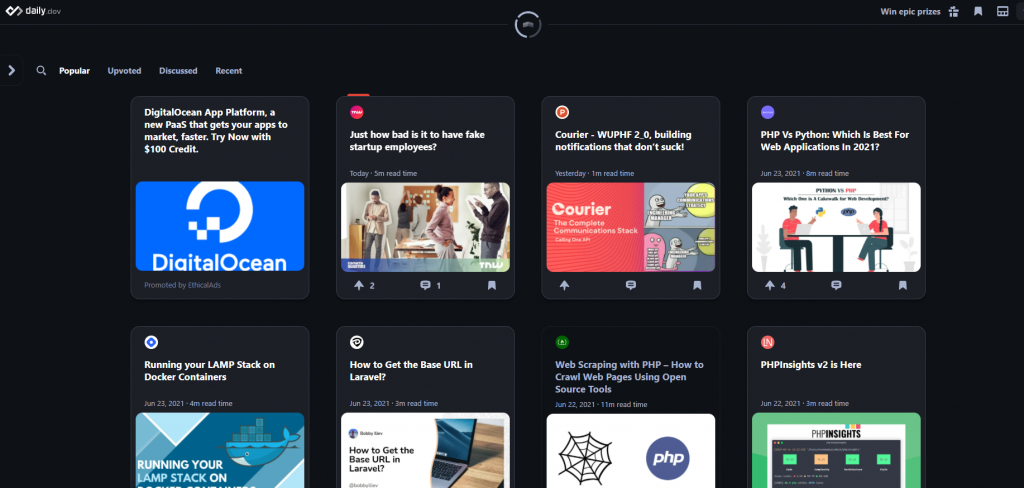Click the Win epic prizes link
The height and width of the screenshot is (488, 1024).
click(x=909, y=12)
